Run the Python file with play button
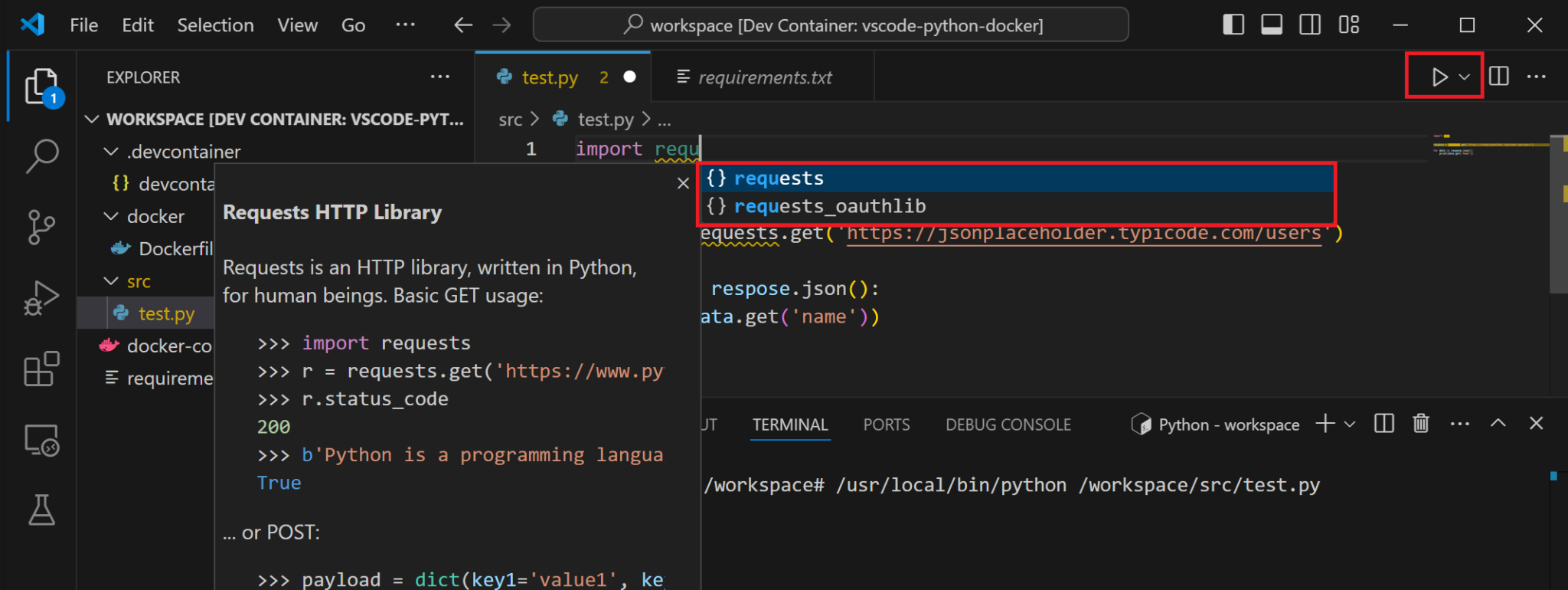This screenshot has height=590, width=1568. (x=1439, y=77)
